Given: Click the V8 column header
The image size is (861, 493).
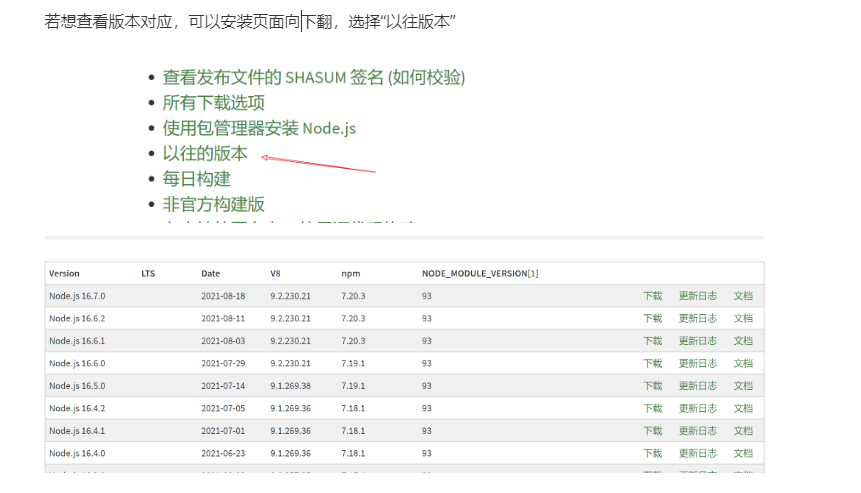Looking at the screenshot, I should click(275, 273).
